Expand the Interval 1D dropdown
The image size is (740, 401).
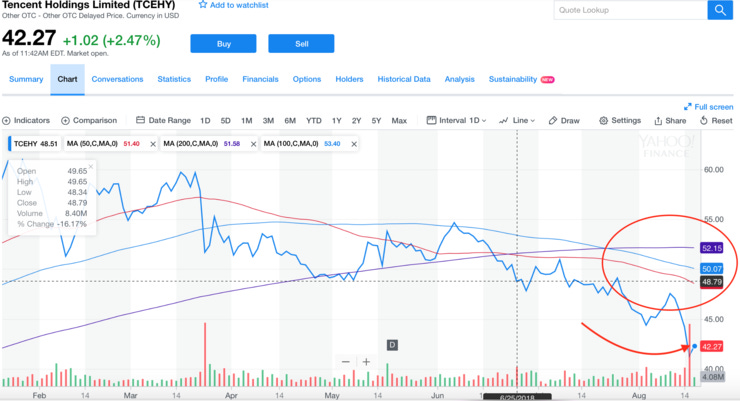456,120
